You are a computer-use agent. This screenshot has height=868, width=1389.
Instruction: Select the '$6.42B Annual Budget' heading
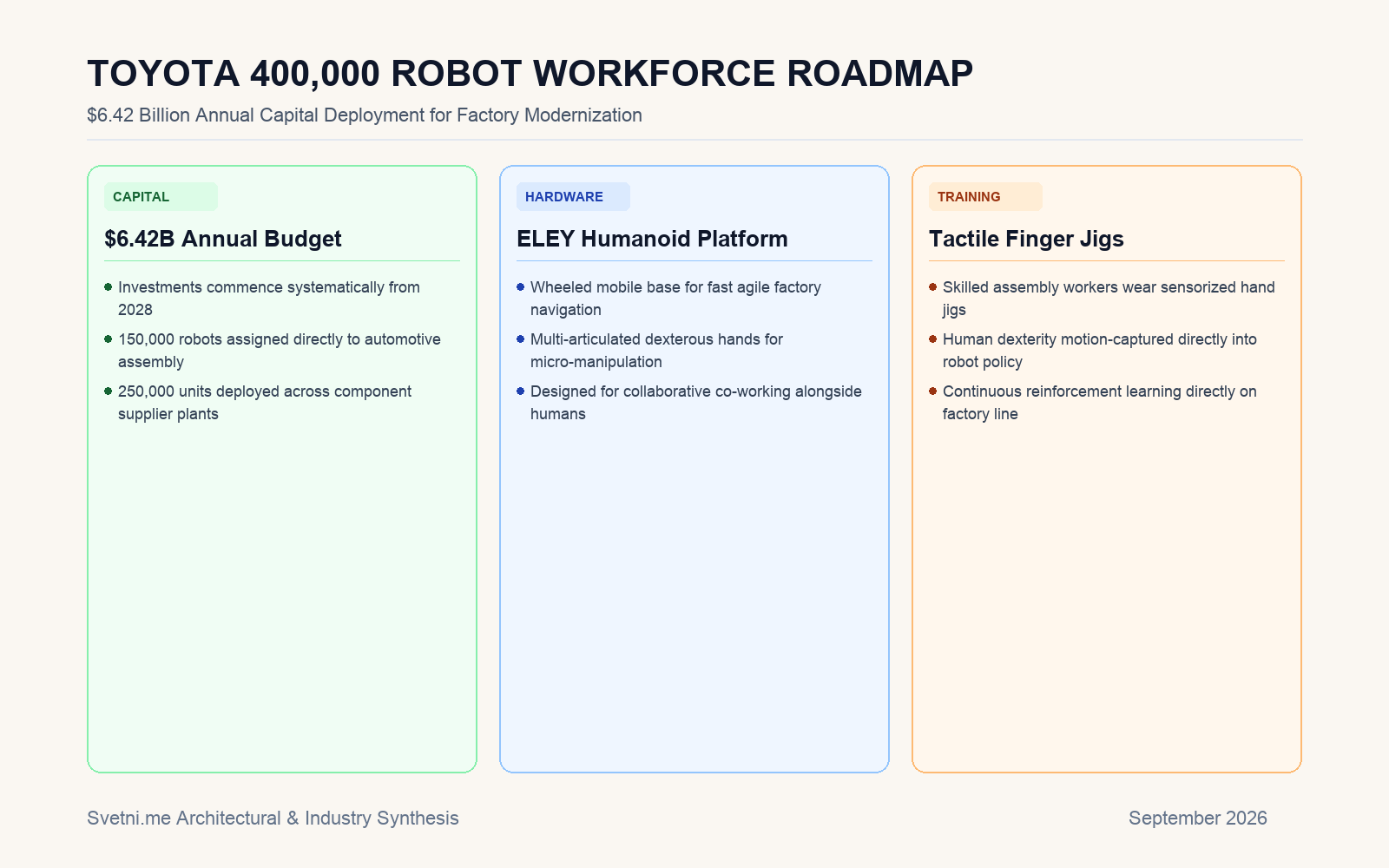click(x=223, y=239)
